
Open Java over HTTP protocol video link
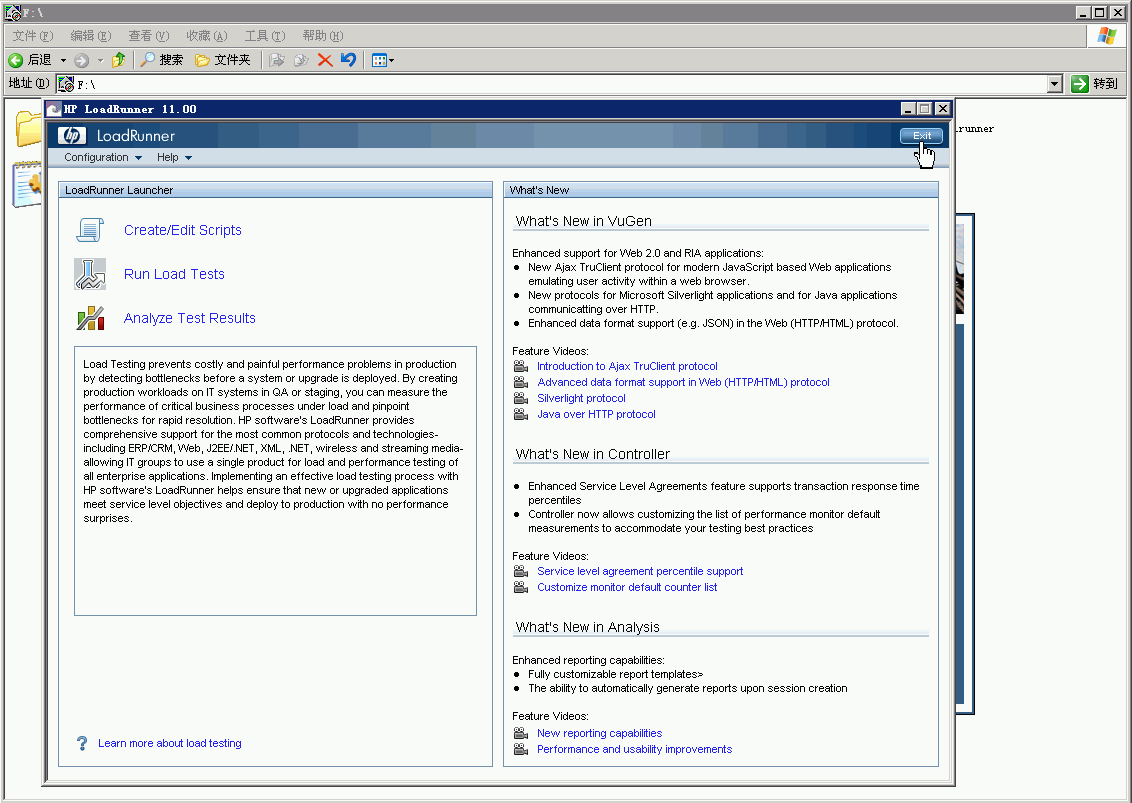click(596, 414)
